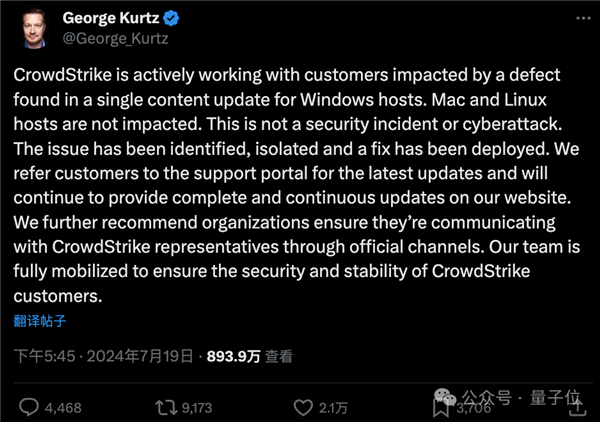600x422 pixels.
Task: Open the three-dot more options menu
Action: point(583,18)
